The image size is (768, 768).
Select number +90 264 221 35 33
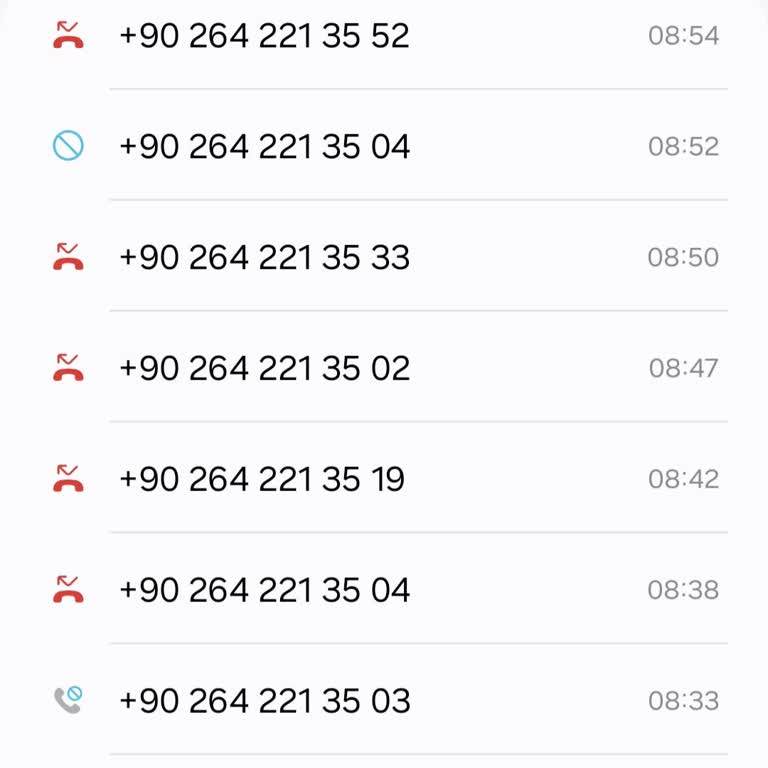click(264, 258)
